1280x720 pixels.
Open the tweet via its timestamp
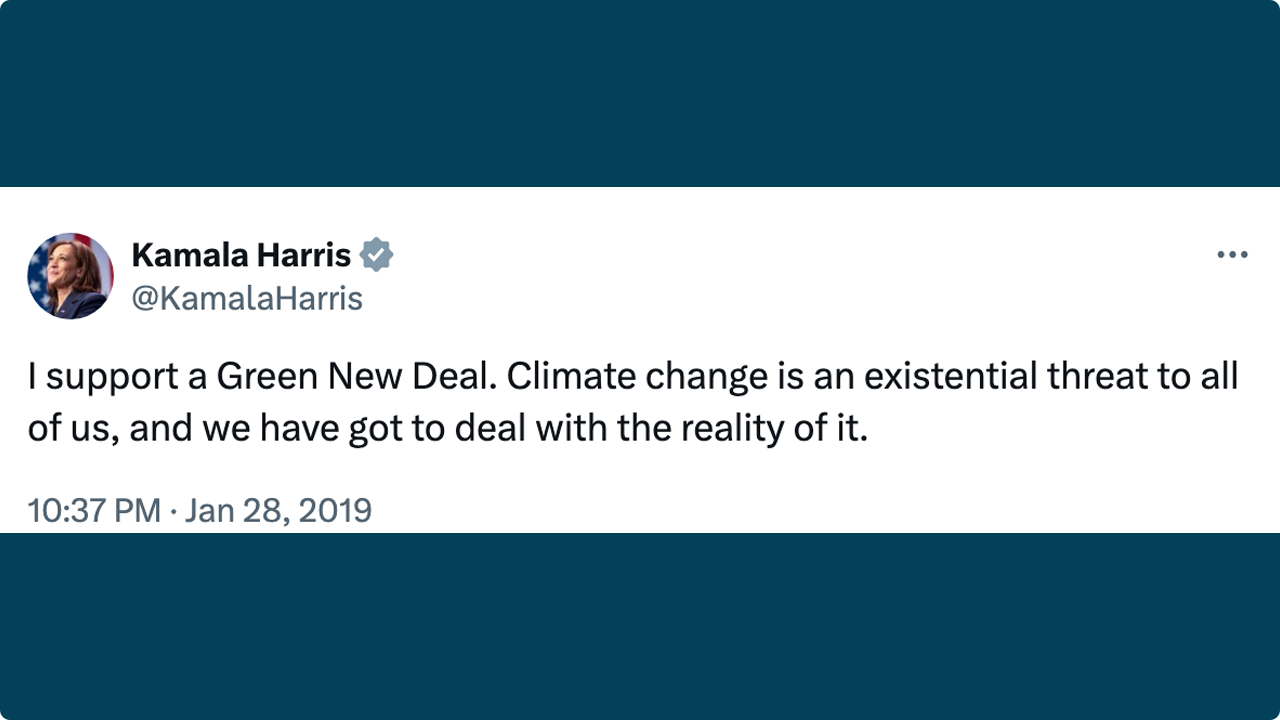pyautogui.click(x=199, y=510)
